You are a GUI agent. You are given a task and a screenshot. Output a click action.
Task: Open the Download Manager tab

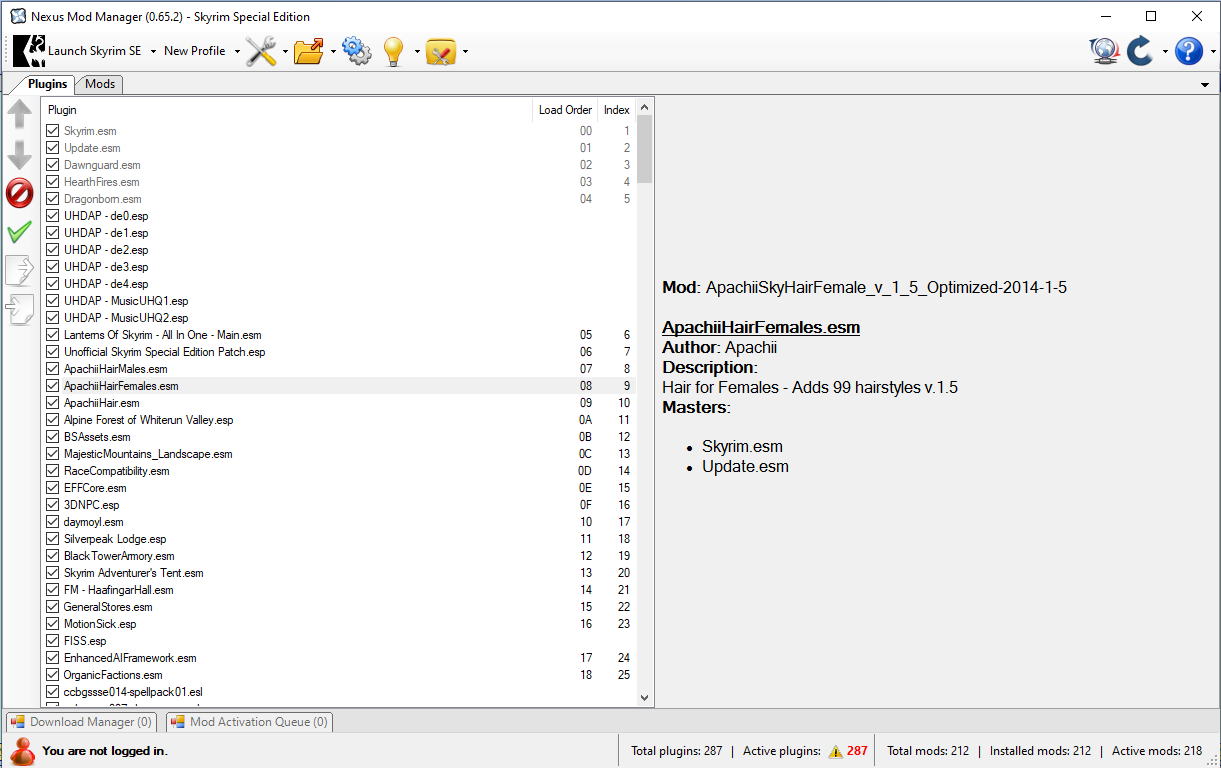point(81,722)
